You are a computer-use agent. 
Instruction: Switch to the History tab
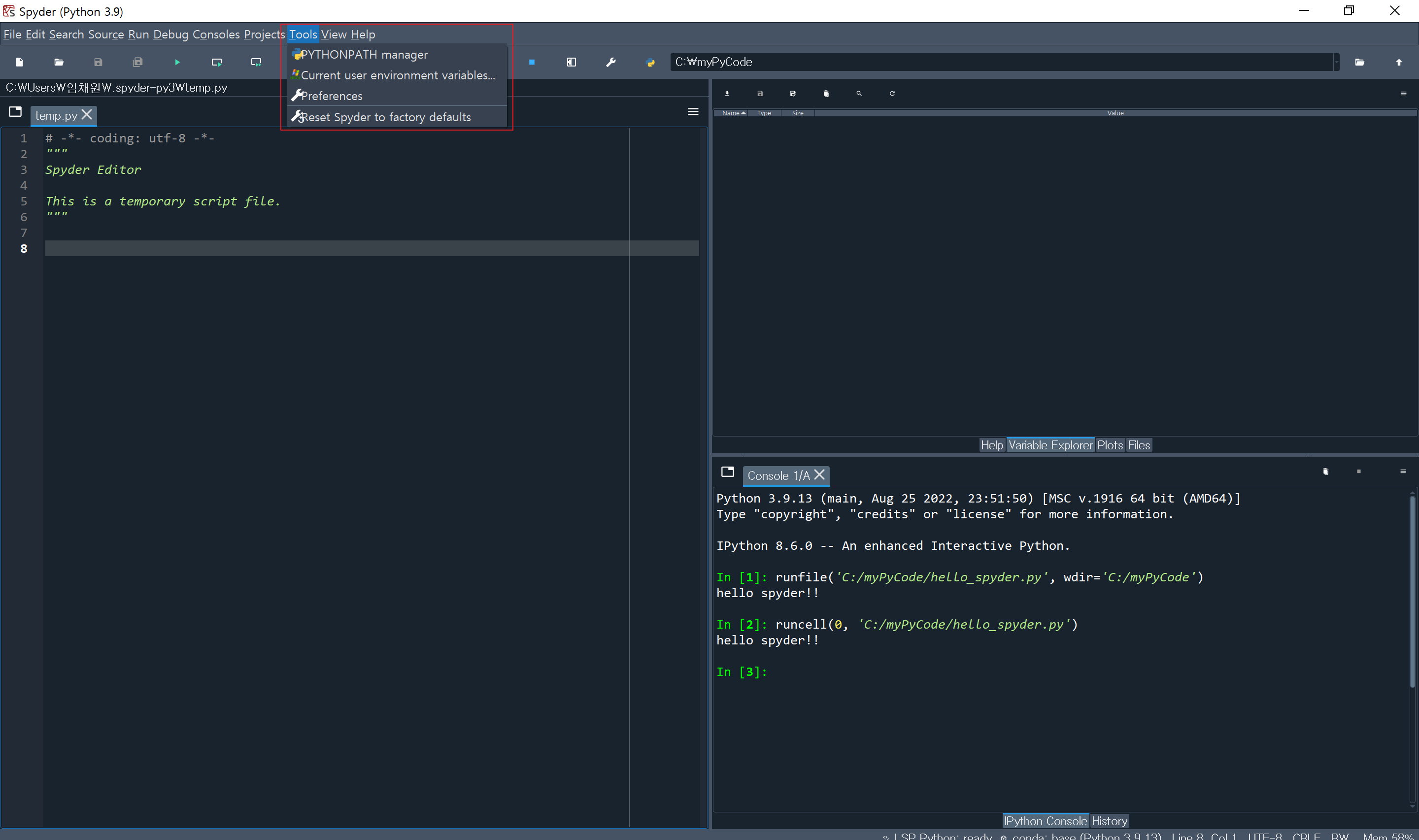[1109, 821]
